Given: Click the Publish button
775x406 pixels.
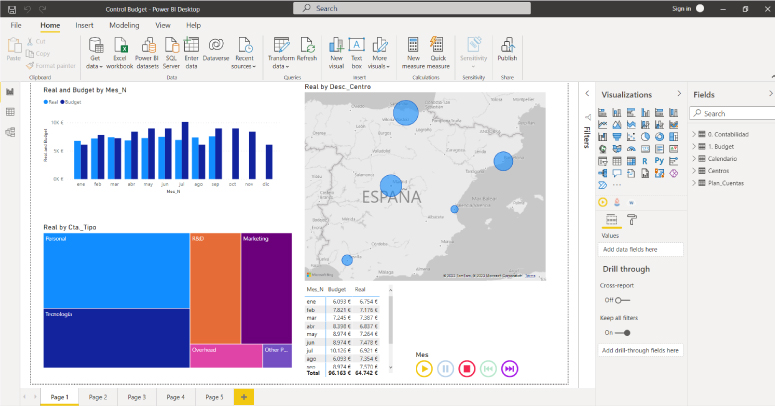Looking at the screenshot, I should coord(507,50).
